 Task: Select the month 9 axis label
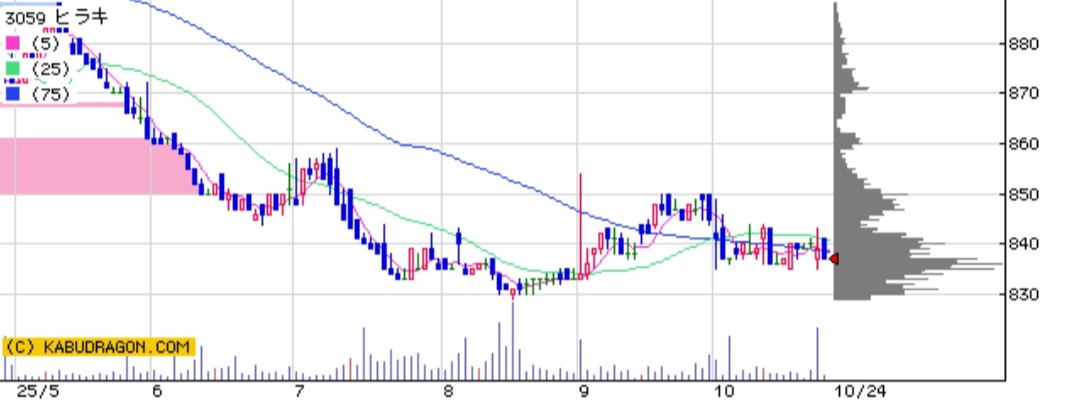pyautogui.click(x=583, y=392)
